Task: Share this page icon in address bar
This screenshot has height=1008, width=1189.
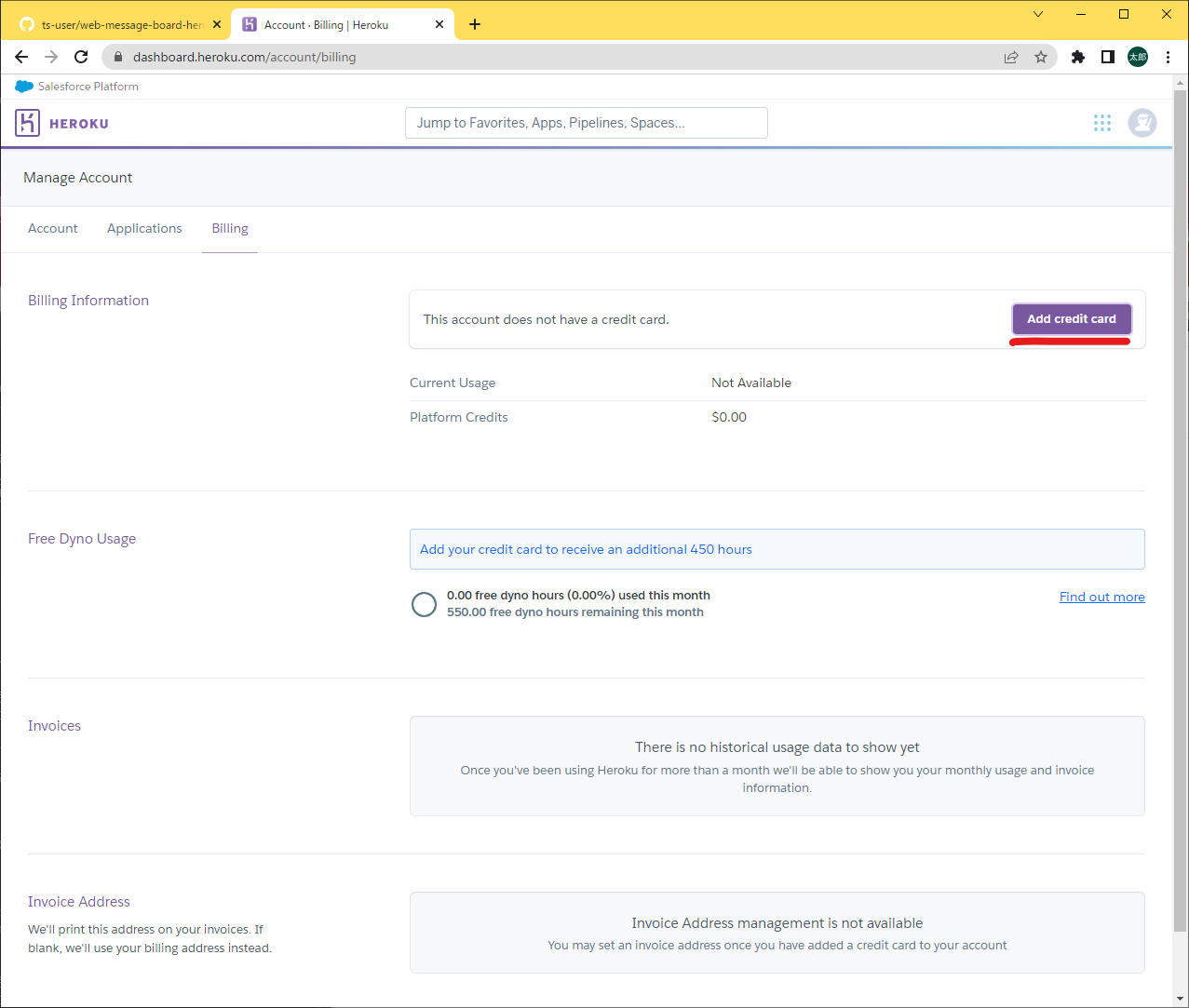Action: point(1011,57)
